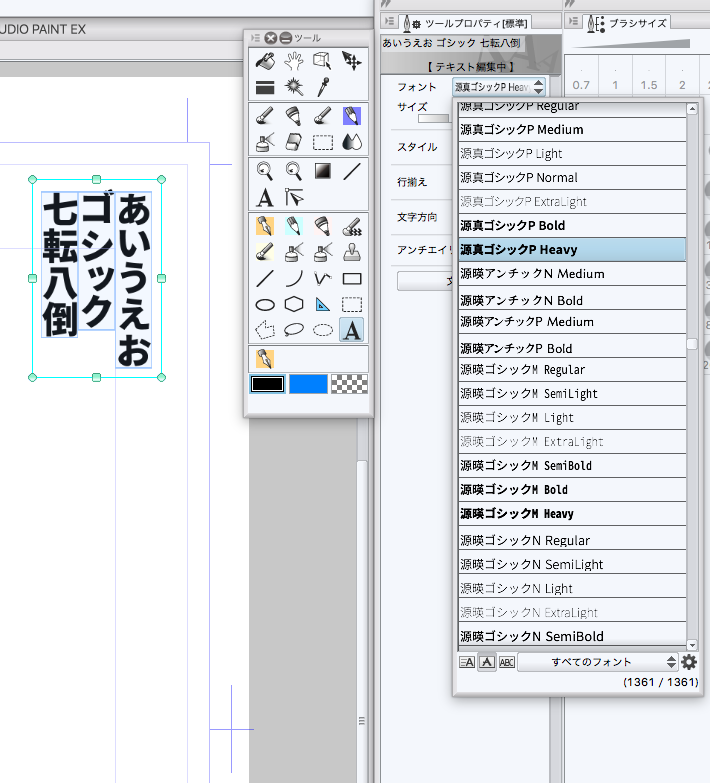Switch to the ブラシサイズ tab
The image size is (710, 783).
(630, 23)
